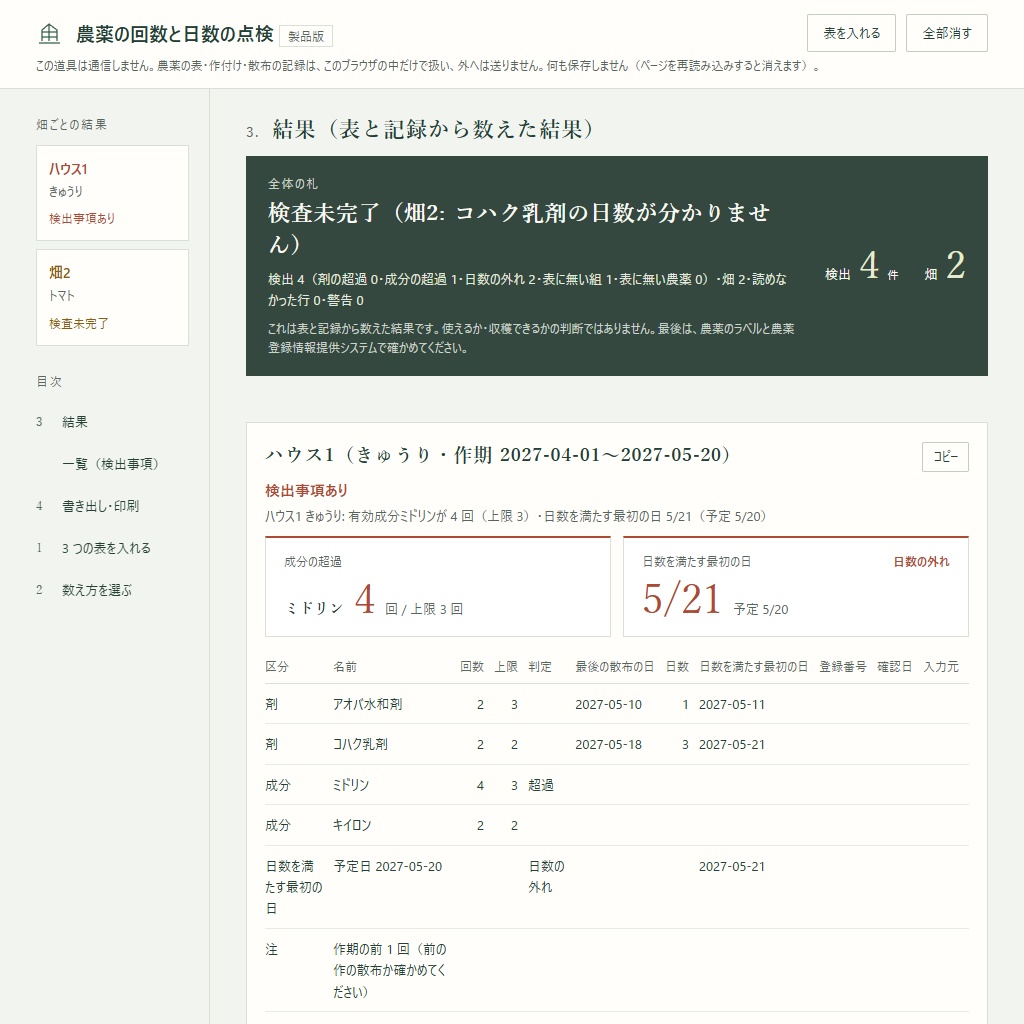Click the page title 農薬の回数と日数の点検
Image resolution: width=1024 pixels, height=1024 pixels.
point(174,34)
